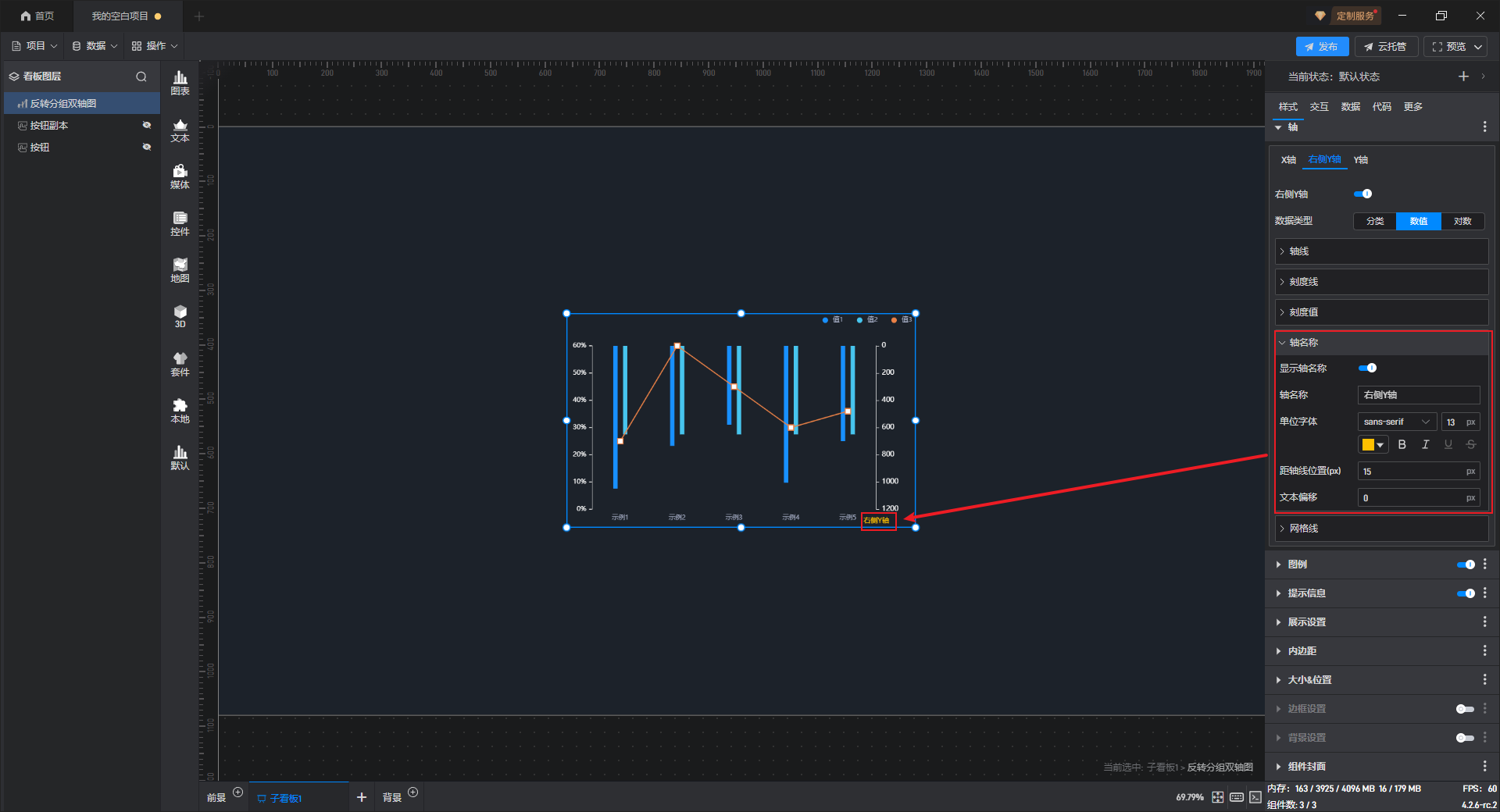Screen dimensions: 1500x812
Task: Open the 地图 map components panel
Action: point(180,270)
